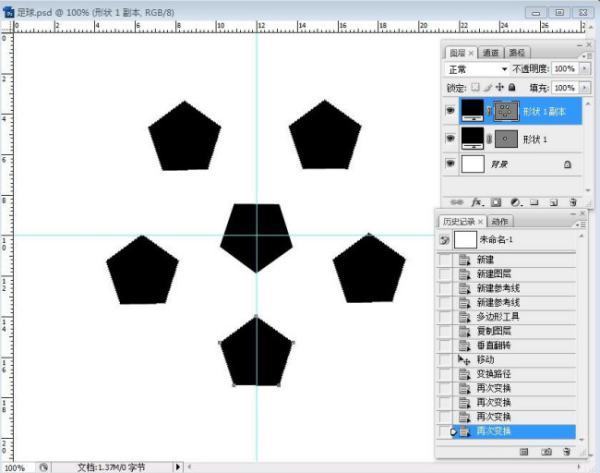Delete current state in History panel

click(567, 452)
